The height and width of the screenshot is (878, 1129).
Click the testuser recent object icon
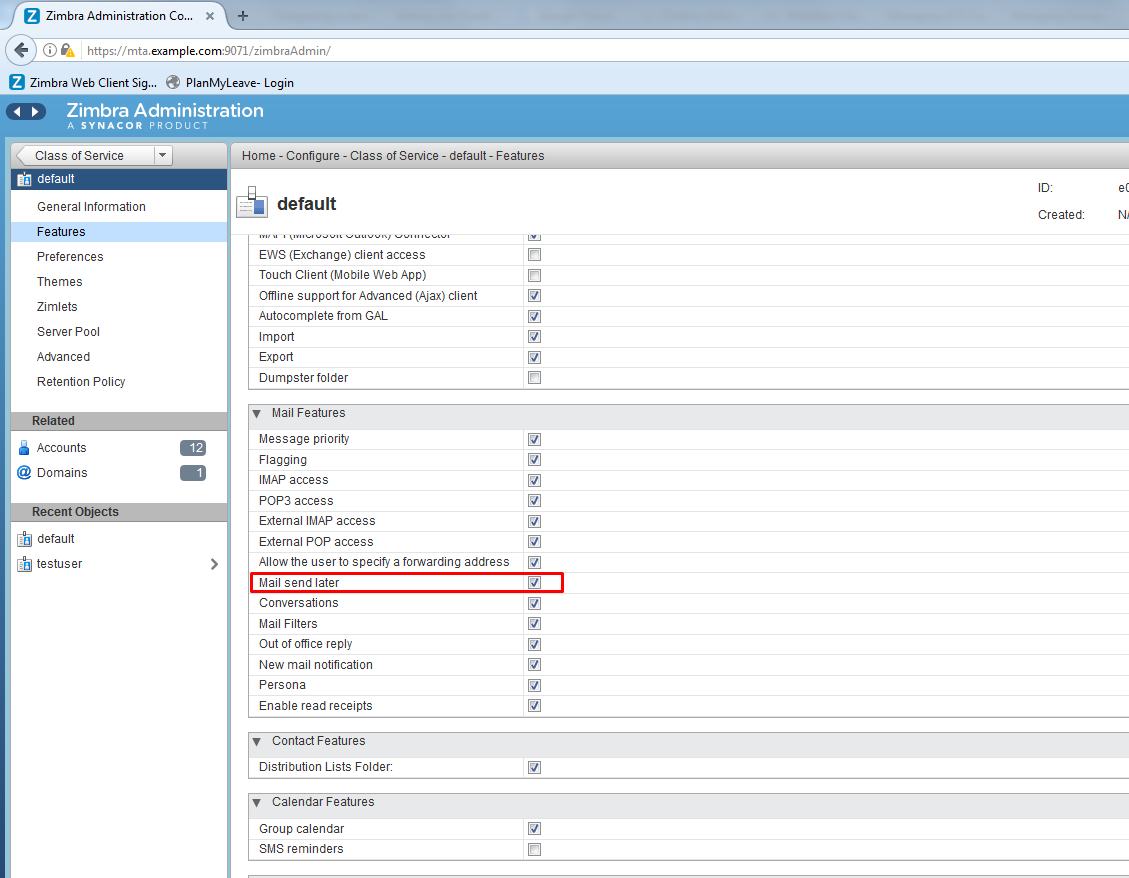[24, 564]
